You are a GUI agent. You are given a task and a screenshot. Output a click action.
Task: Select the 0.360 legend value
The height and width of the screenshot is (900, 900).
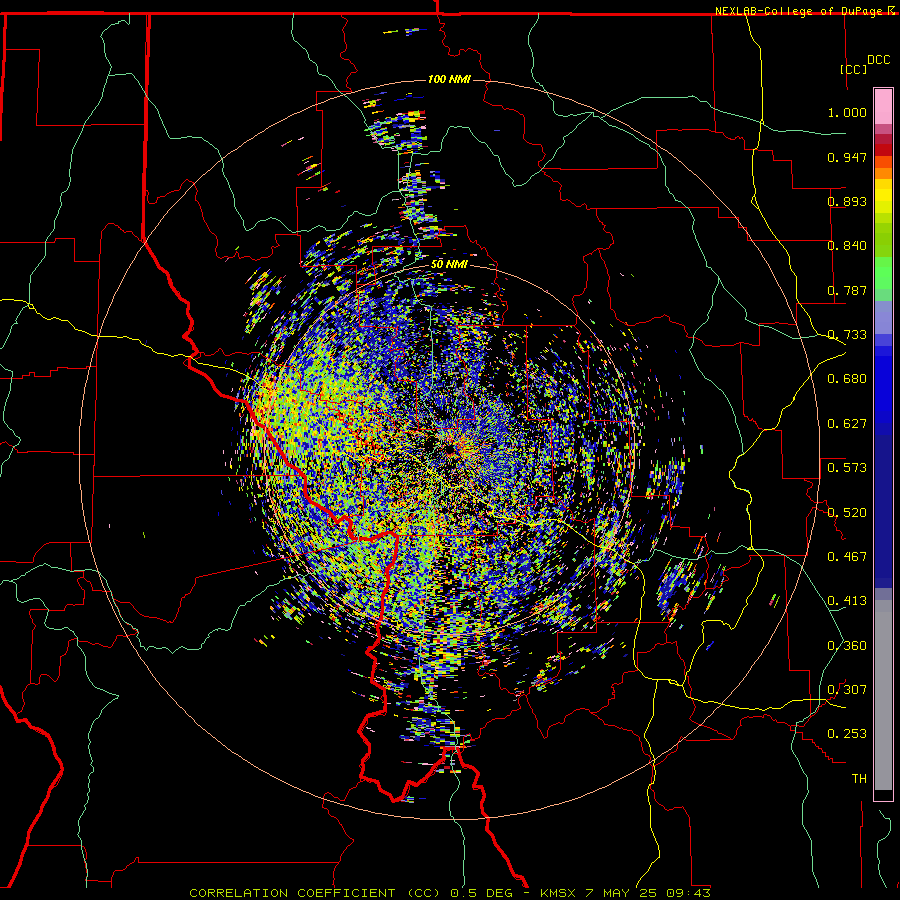847,646
